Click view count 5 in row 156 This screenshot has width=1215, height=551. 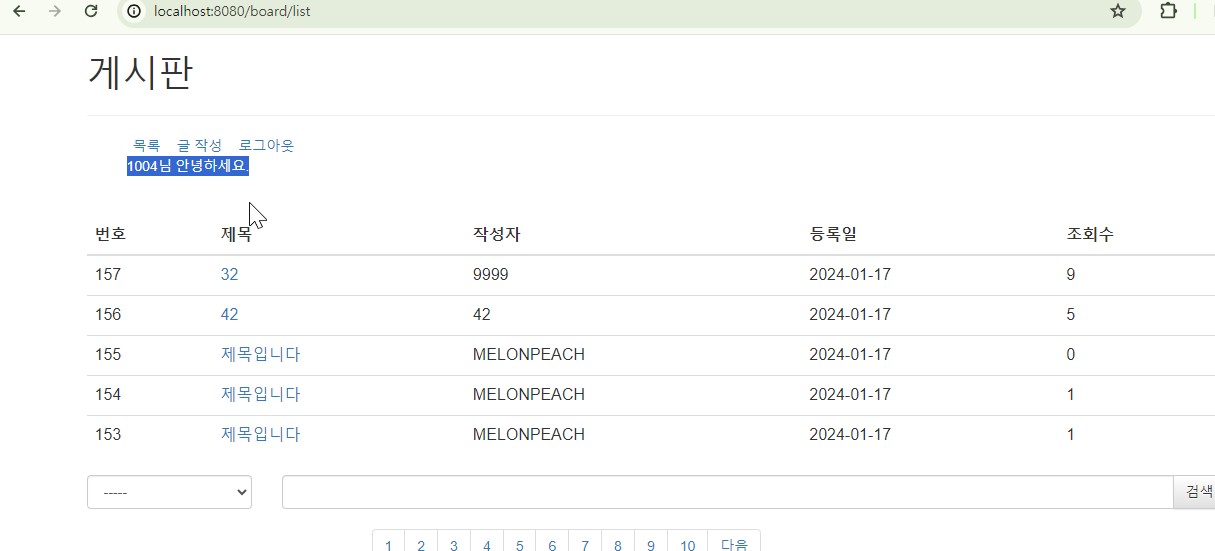click(x=1071, y=314)
